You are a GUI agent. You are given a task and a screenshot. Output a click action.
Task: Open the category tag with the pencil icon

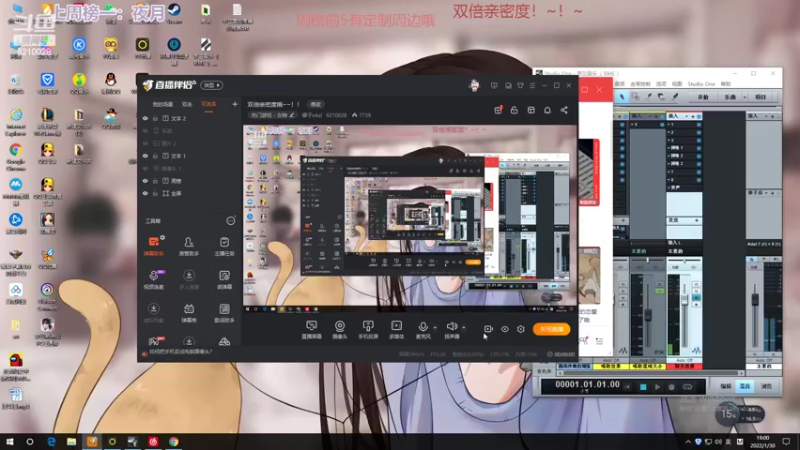click(272, 115)
